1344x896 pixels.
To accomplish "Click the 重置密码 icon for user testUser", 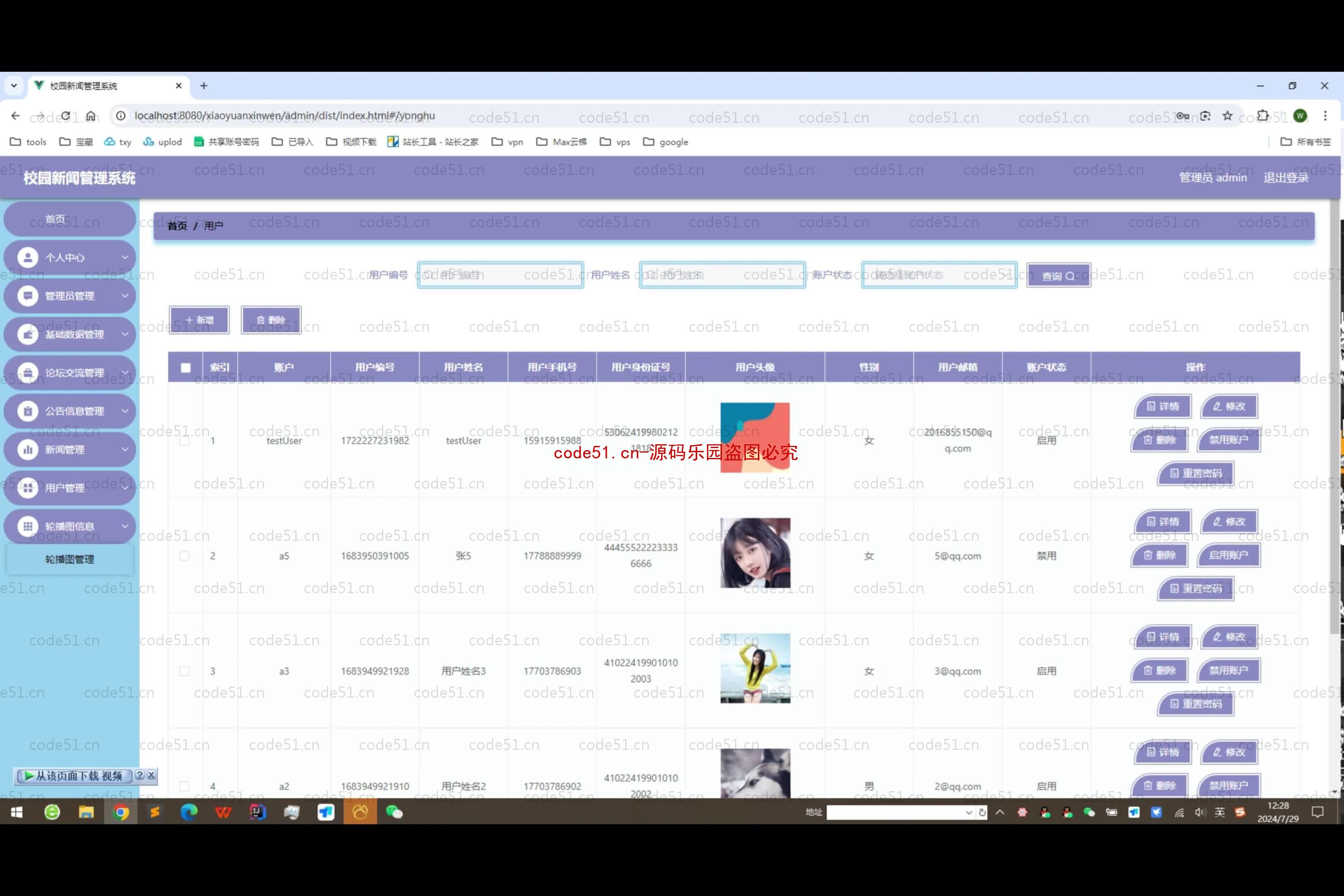I will tap(1197, 473).
